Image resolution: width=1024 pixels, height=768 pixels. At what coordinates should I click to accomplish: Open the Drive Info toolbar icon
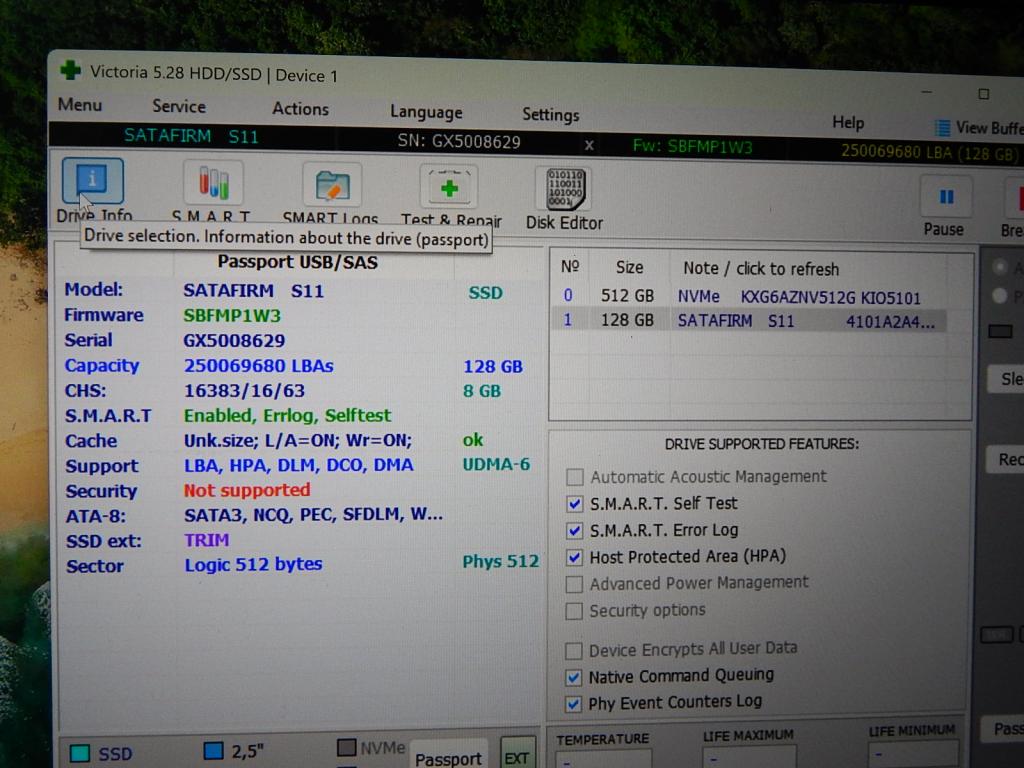click(x=93, y=181)
